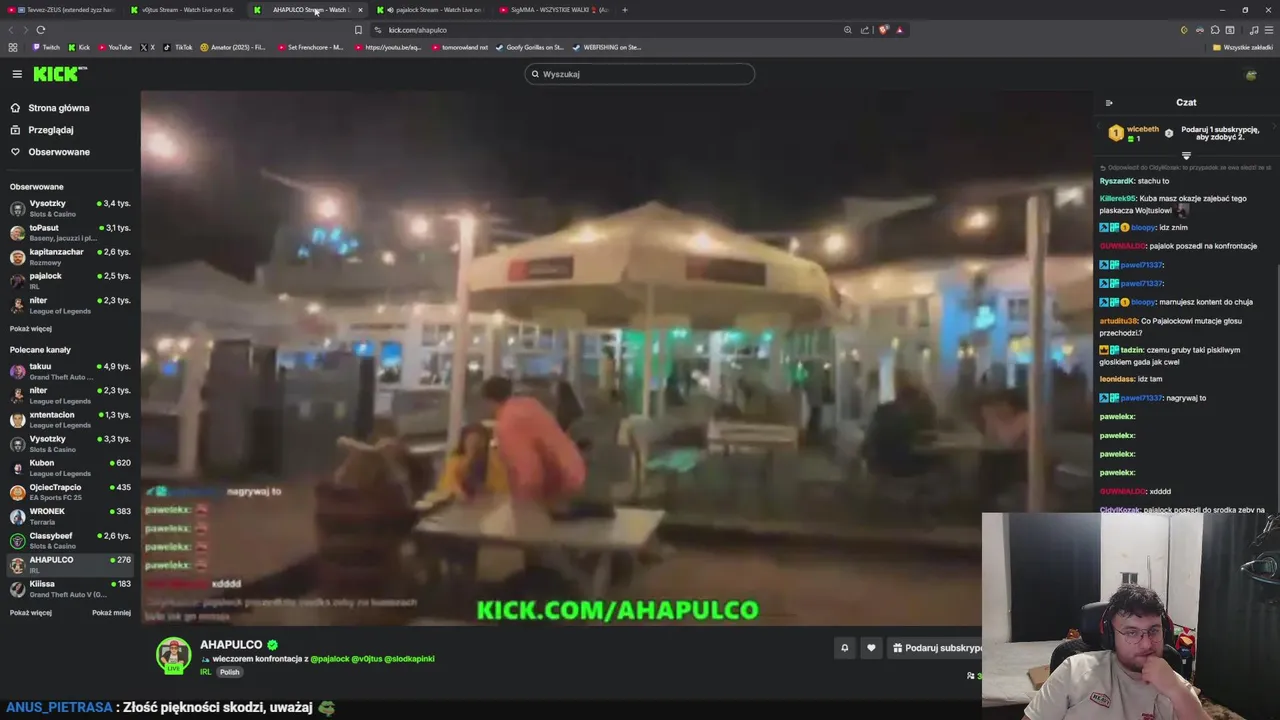Click the AHAPULCO streamer avatar below the video
The width and height of the screenshot is (1280, 720).
[173, 655]
